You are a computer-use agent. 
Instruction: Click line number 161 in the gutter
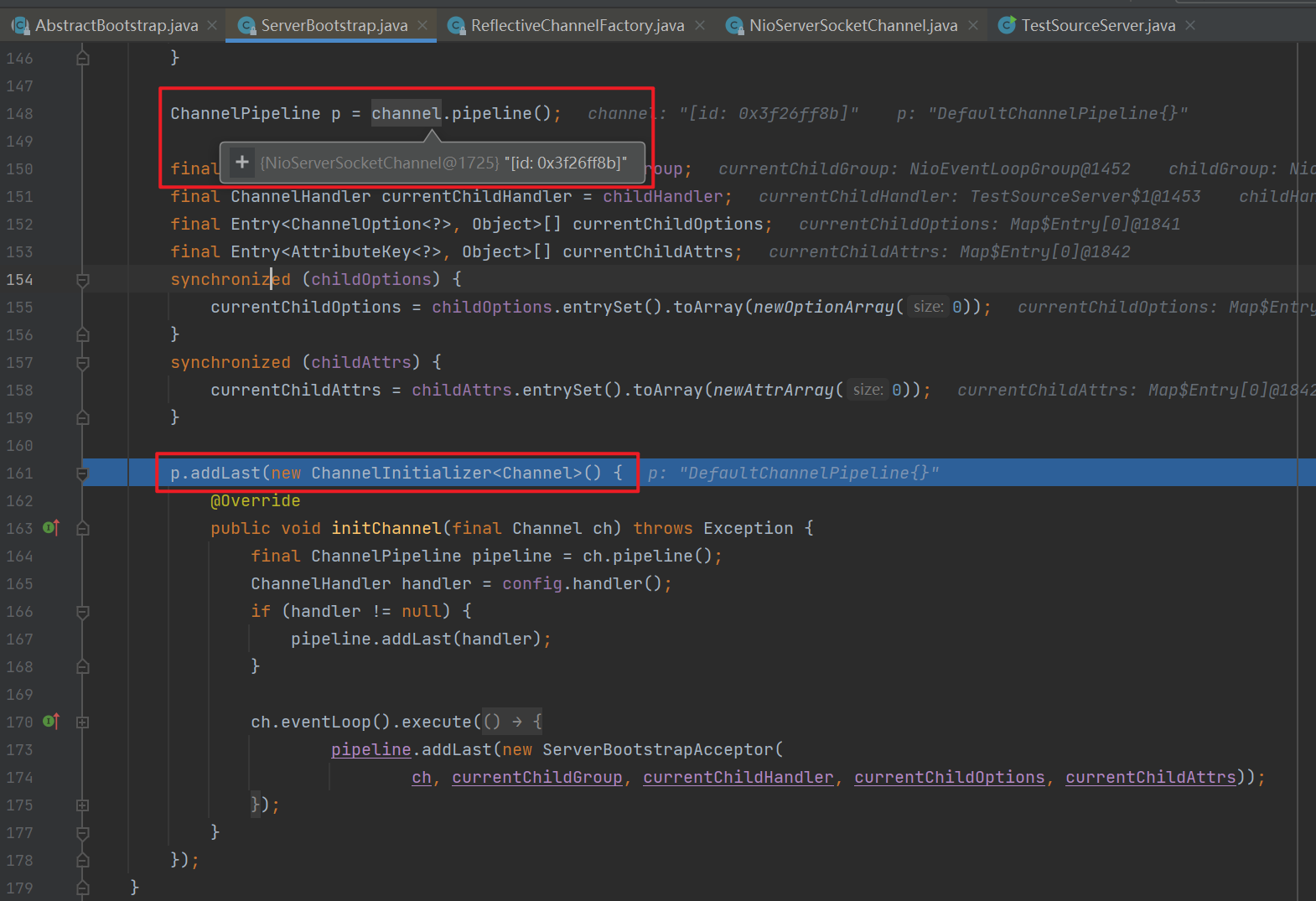tap(20, 474)
